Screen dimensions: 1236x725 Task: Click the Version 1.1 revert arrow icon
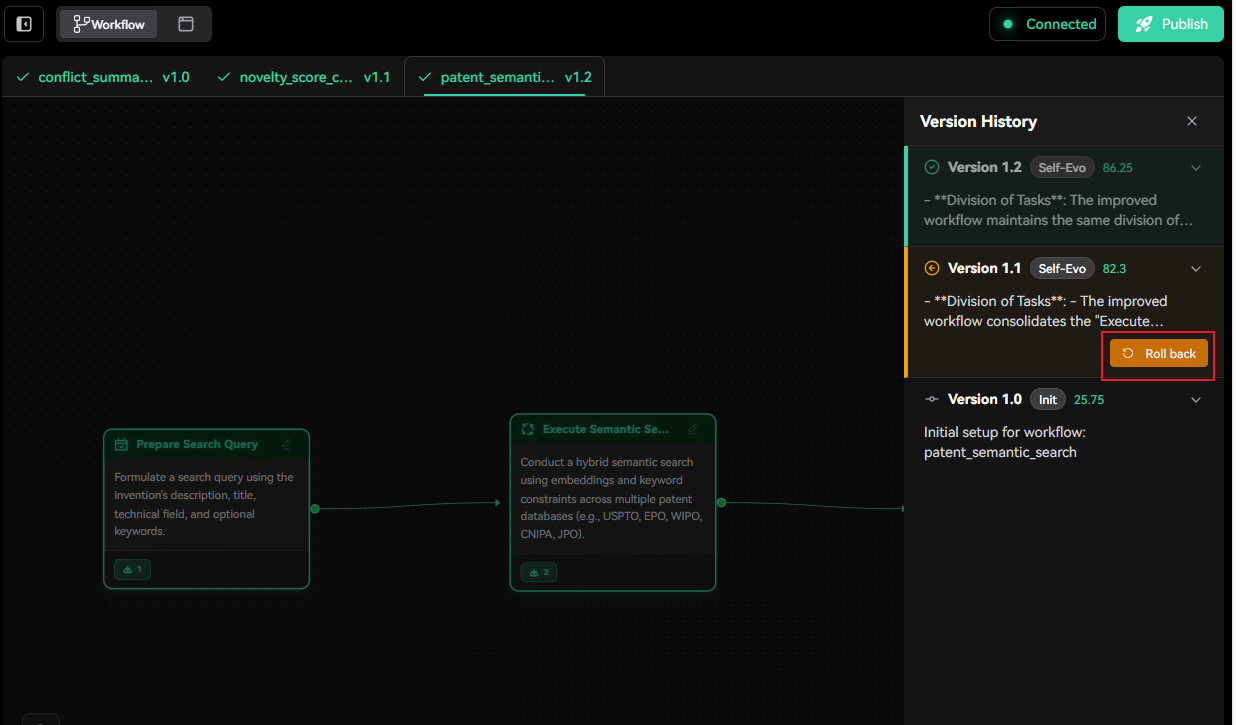coord(932,268)
